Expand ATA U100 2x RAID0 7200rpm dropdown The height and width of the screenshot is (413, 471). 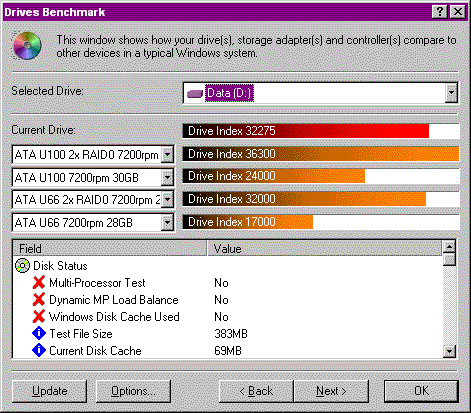coord(167,155)
